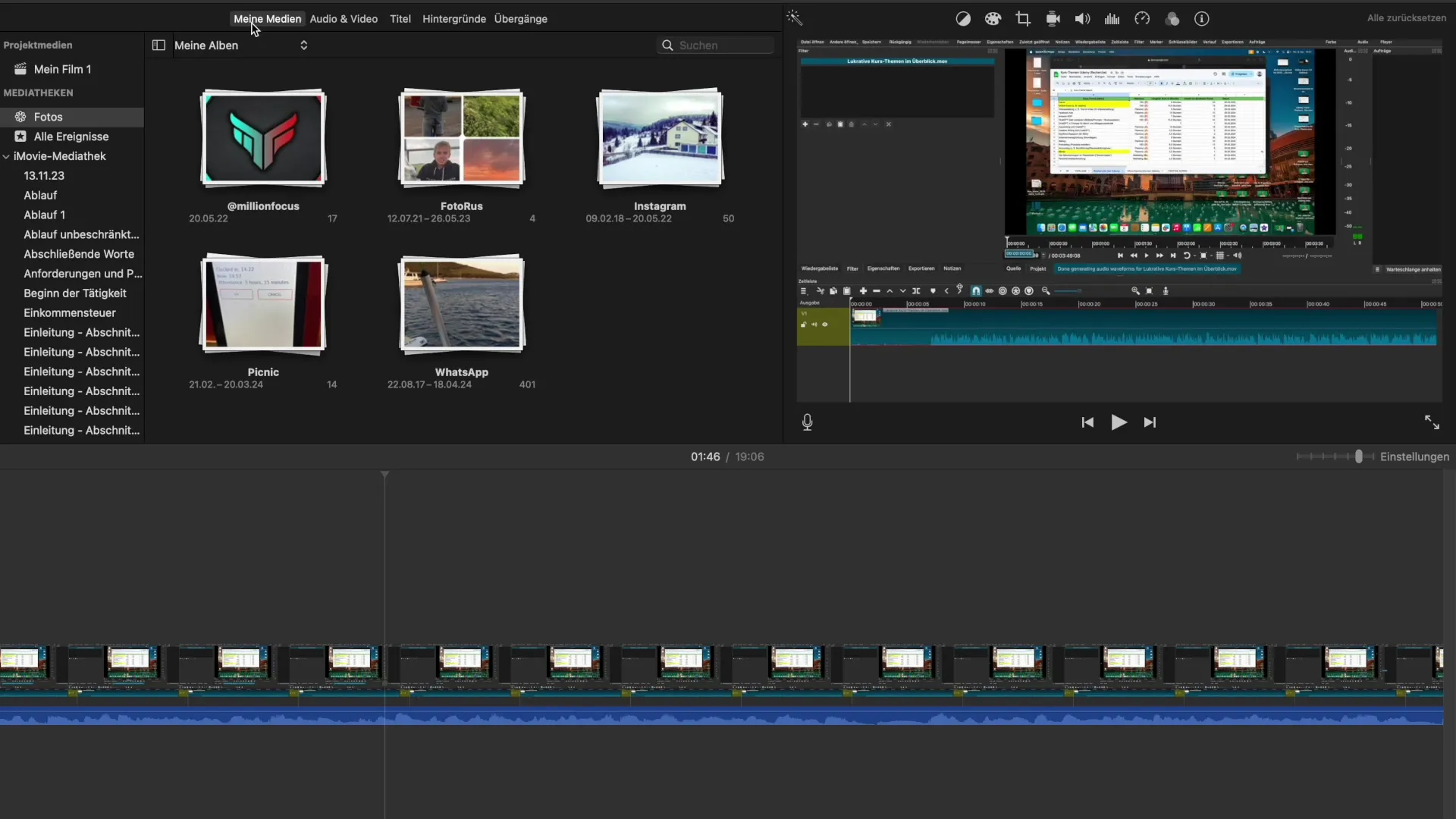Open the Picnic album
This screenshot has width=1456, height=819.
point(263,304)
